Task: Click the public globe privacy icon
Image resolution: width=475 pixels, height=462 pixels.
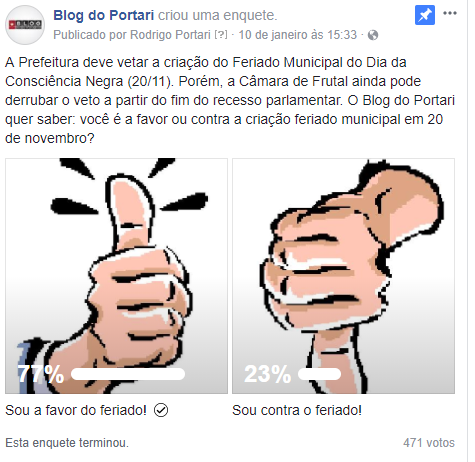Action: click(x=373, y=35)
